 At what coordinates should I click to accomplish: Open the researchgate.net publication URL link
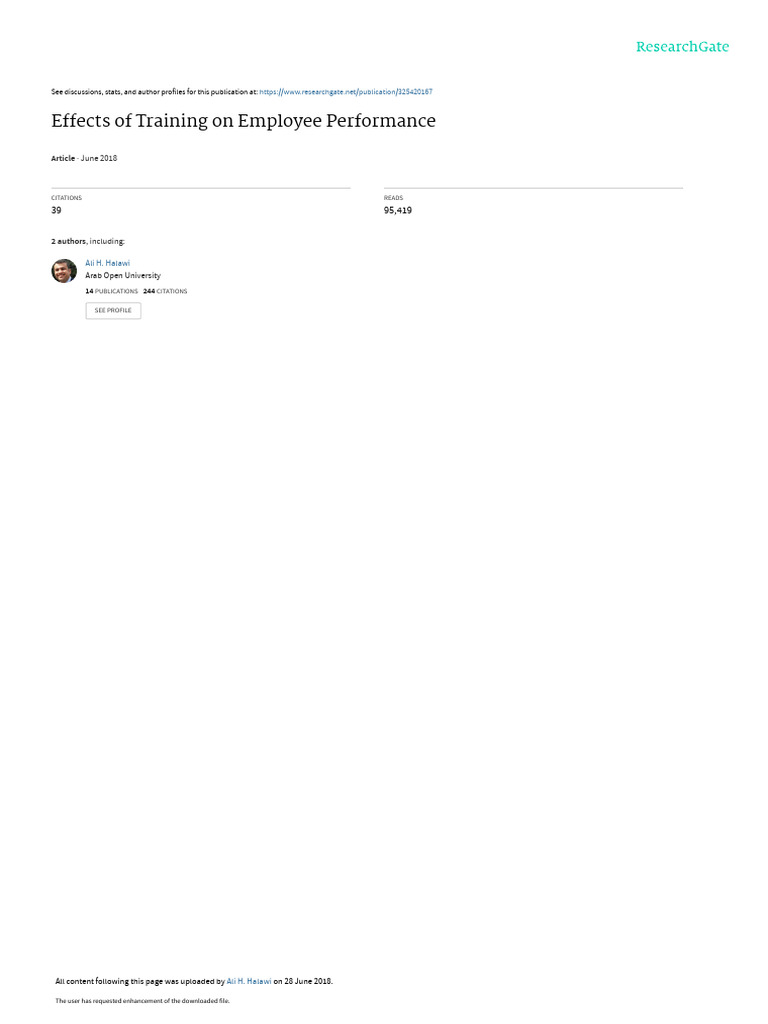(x=345, y=92)
